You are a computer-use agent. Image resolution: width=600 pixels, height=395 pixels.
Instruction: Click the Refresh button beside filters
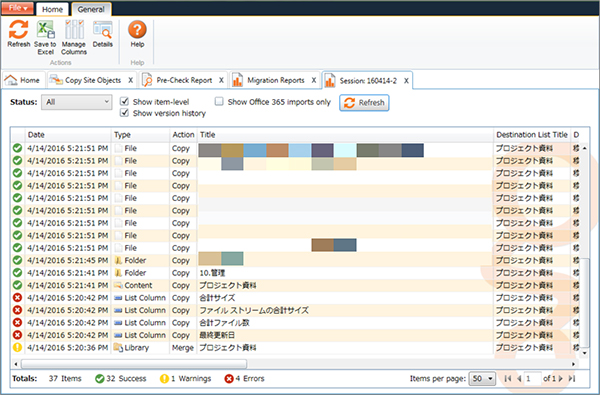(x=364, y=103)
